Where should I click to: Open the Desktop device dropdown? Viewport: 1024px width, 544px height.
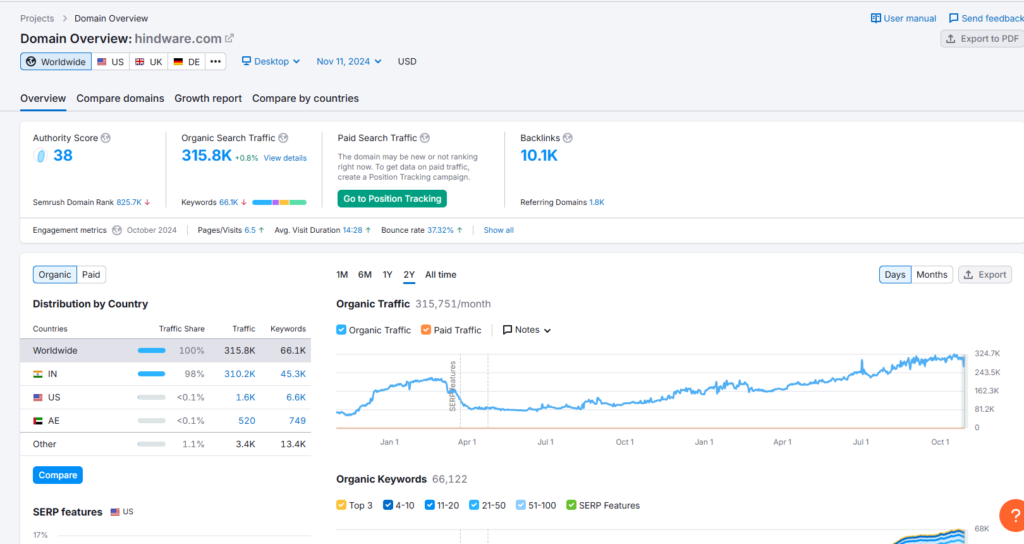[270, 61]
